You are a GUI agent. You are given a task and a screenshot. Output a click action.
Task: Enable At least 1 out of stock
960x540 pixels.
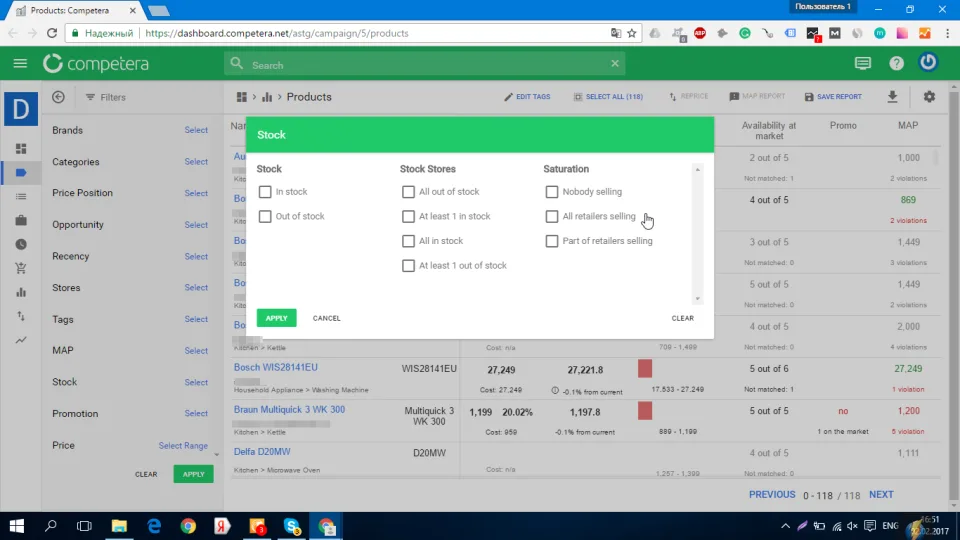click(408, 265)
